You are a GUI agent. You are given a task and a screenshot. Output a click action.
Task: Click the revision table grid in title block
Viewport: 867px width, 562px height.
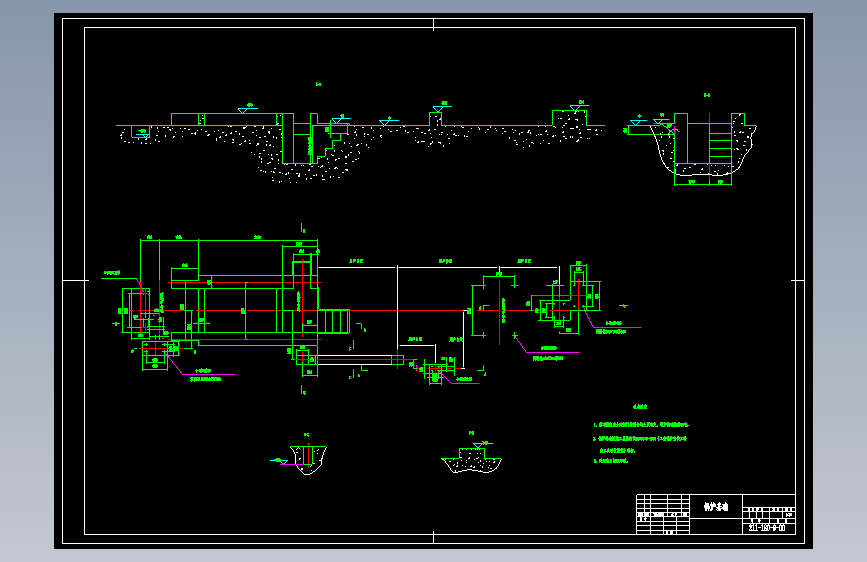tap(662, 514)
